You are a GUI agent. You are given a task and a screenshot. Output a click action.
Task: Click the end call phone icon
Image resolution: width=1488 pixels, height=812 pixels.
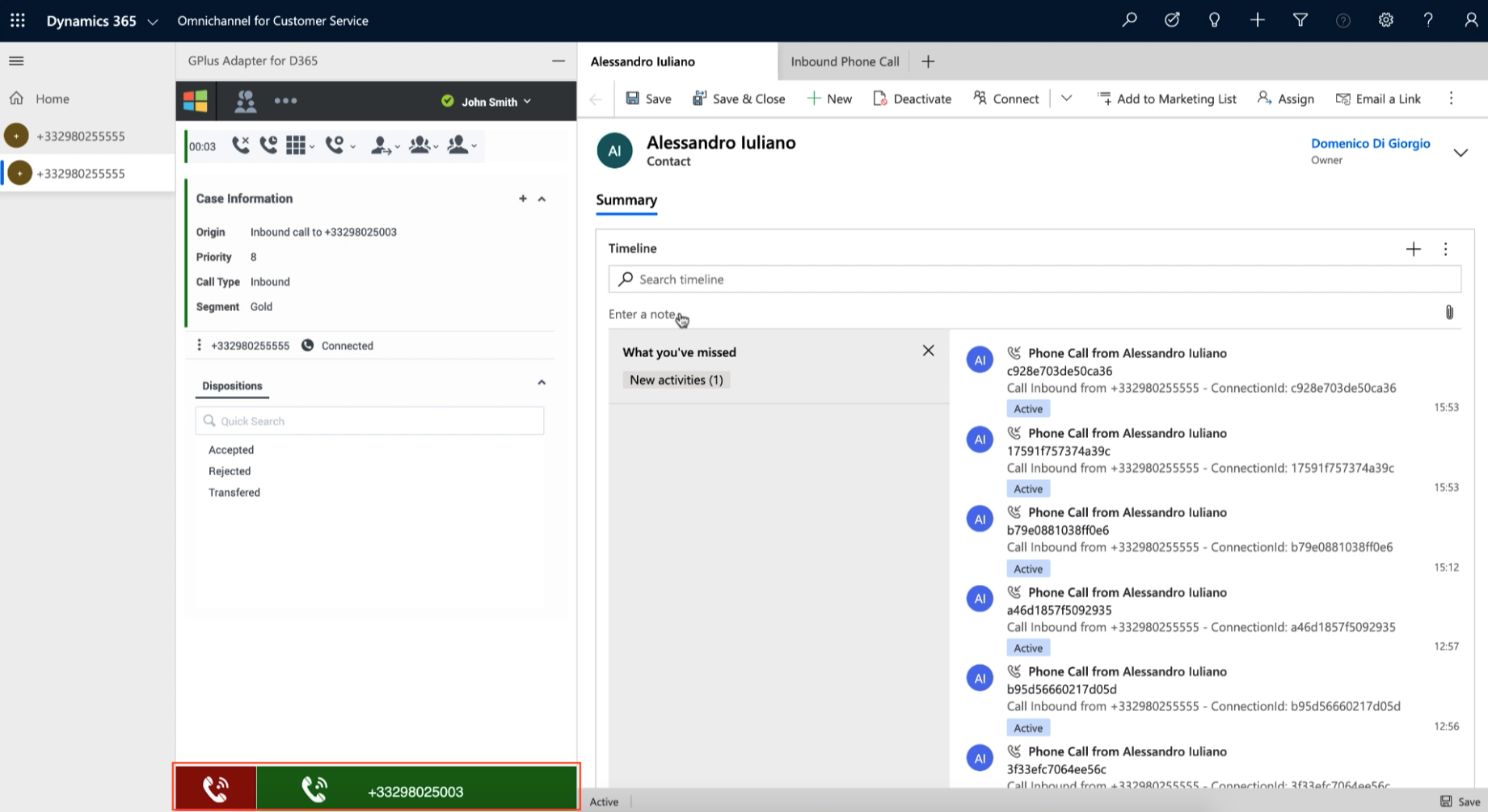[240, 145]
